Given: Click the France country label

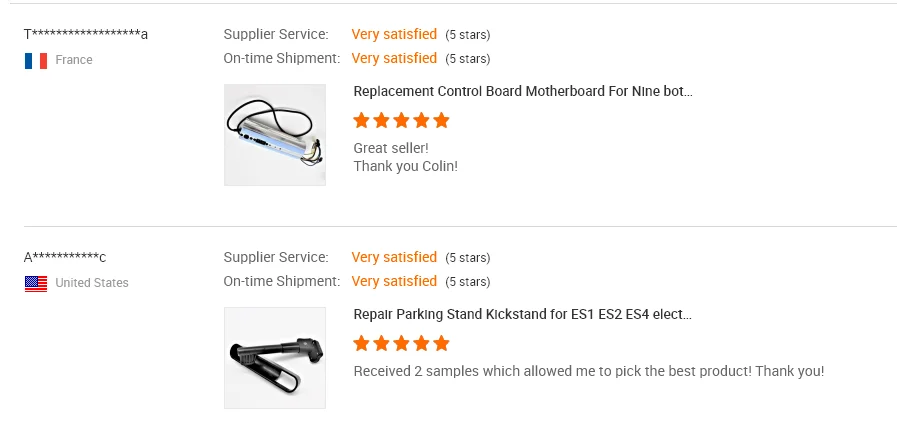Looking at the screenshot, I should click(74, 60).
